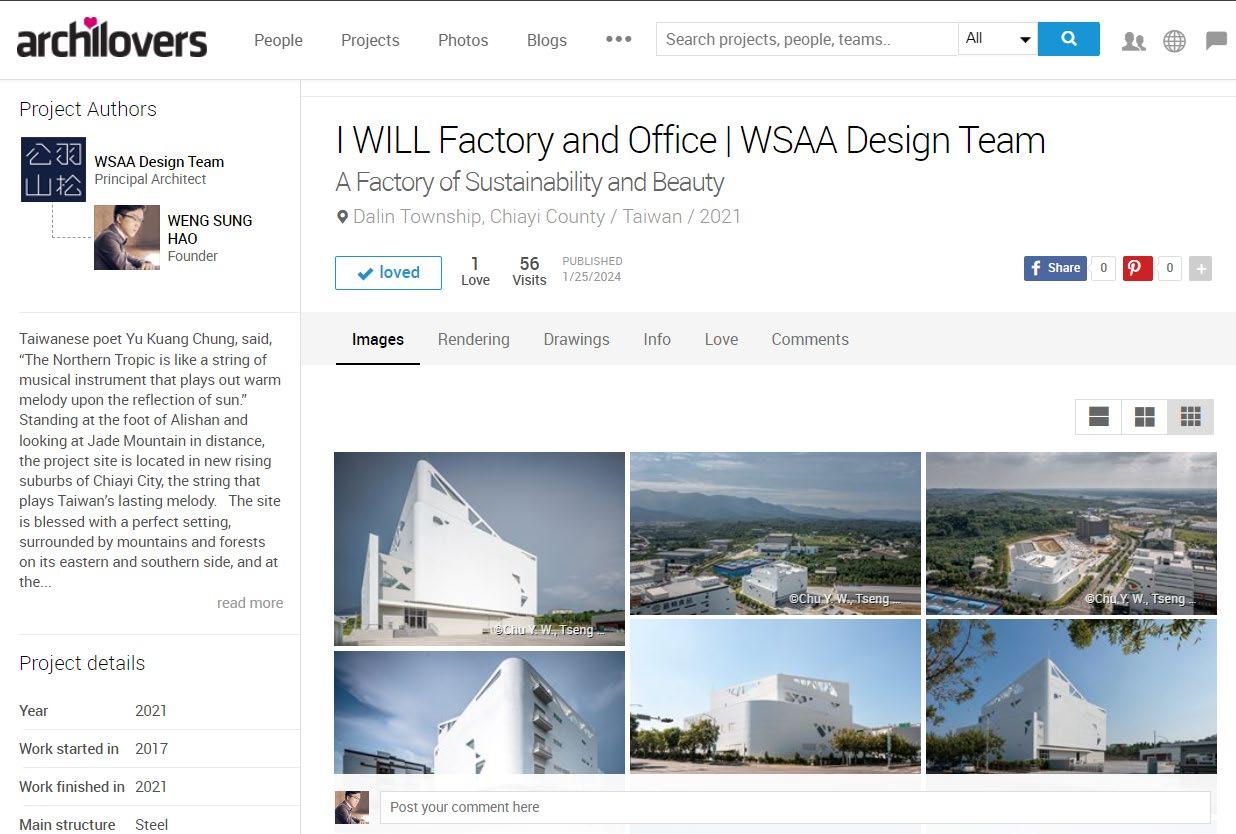Screen dimensions: 1236x834
Task: Open the All search filter dropdown
Action: click(998, 39)
